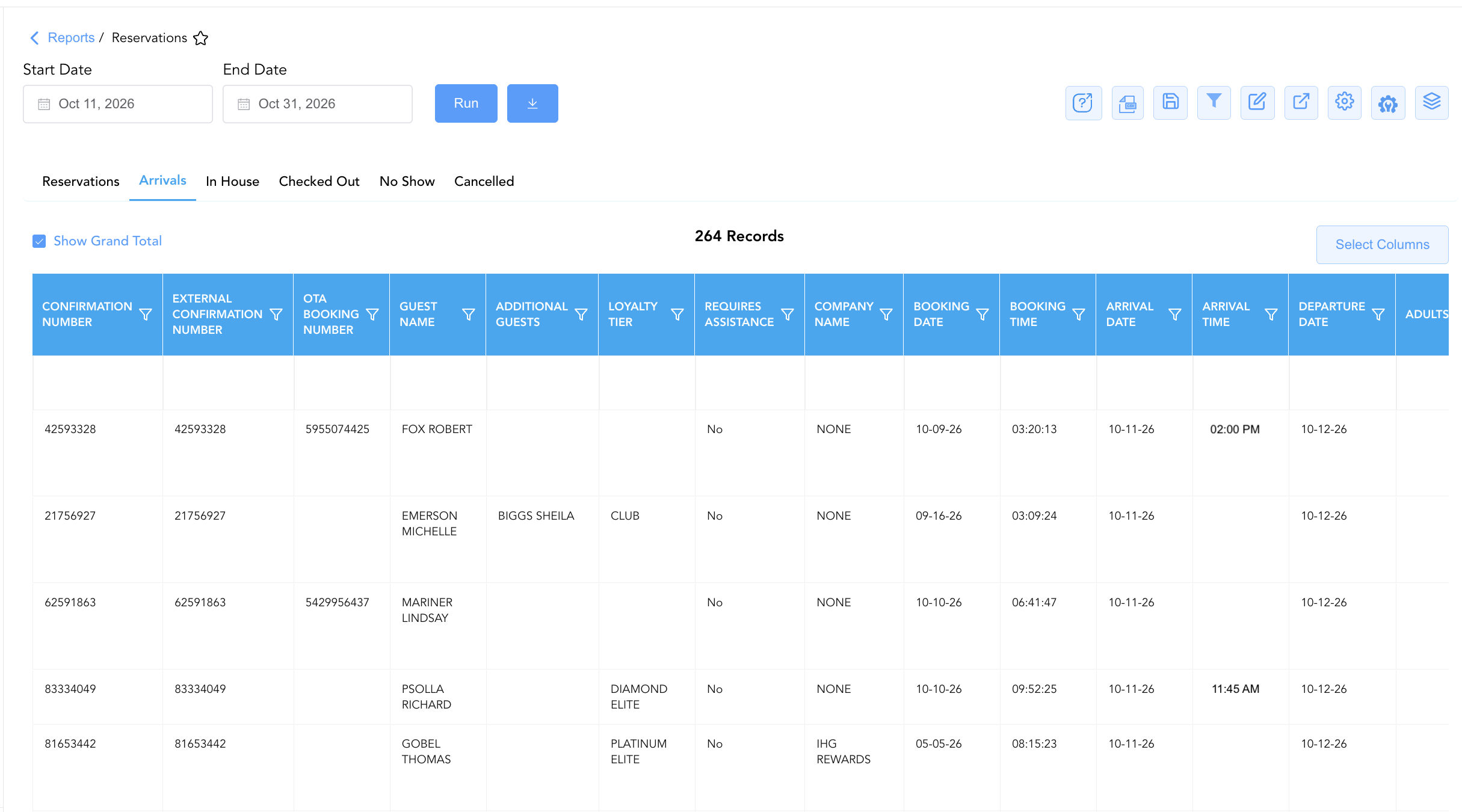The width and height of the screenshot is (1462, 812).
Task: Filter the Booking Date column
Action: [982, 315]
